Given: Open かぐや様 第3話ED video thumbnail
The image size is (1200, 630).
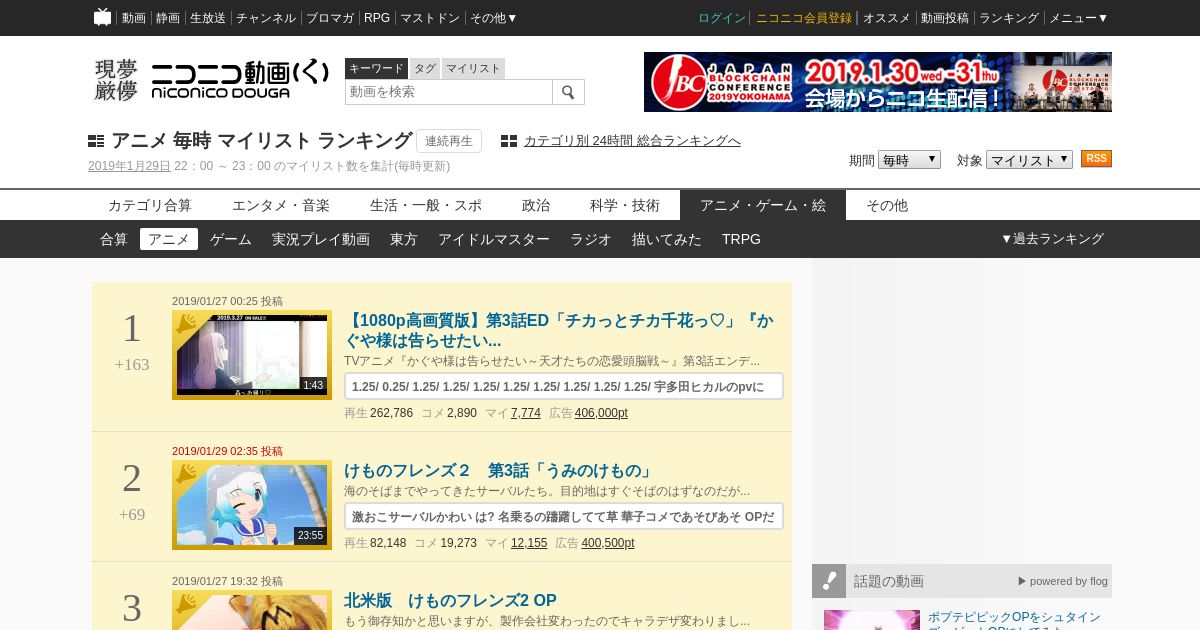Looking at the screenshot, I should [252, 355].
